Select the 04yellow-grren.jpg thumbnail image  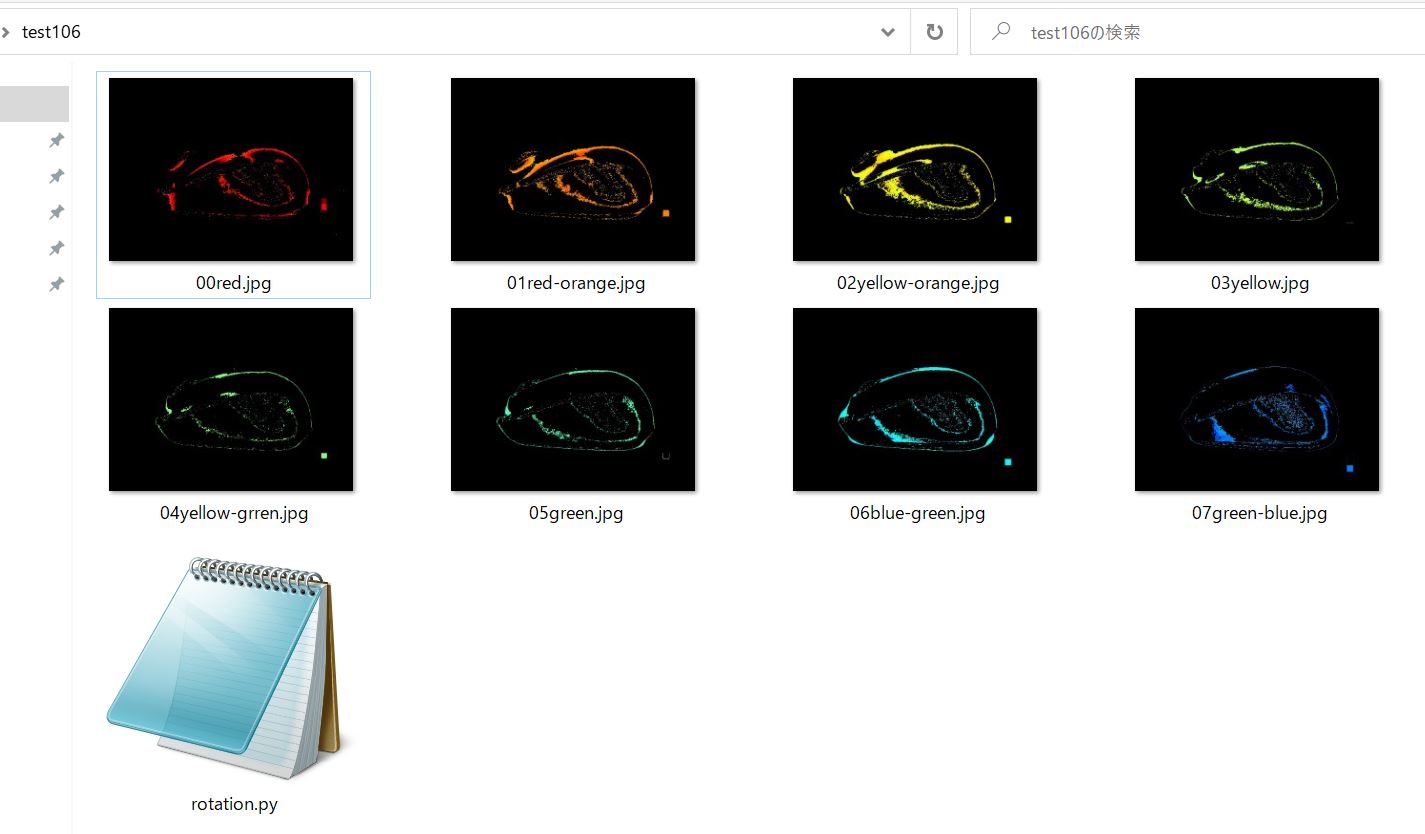(x=231, y=399)
